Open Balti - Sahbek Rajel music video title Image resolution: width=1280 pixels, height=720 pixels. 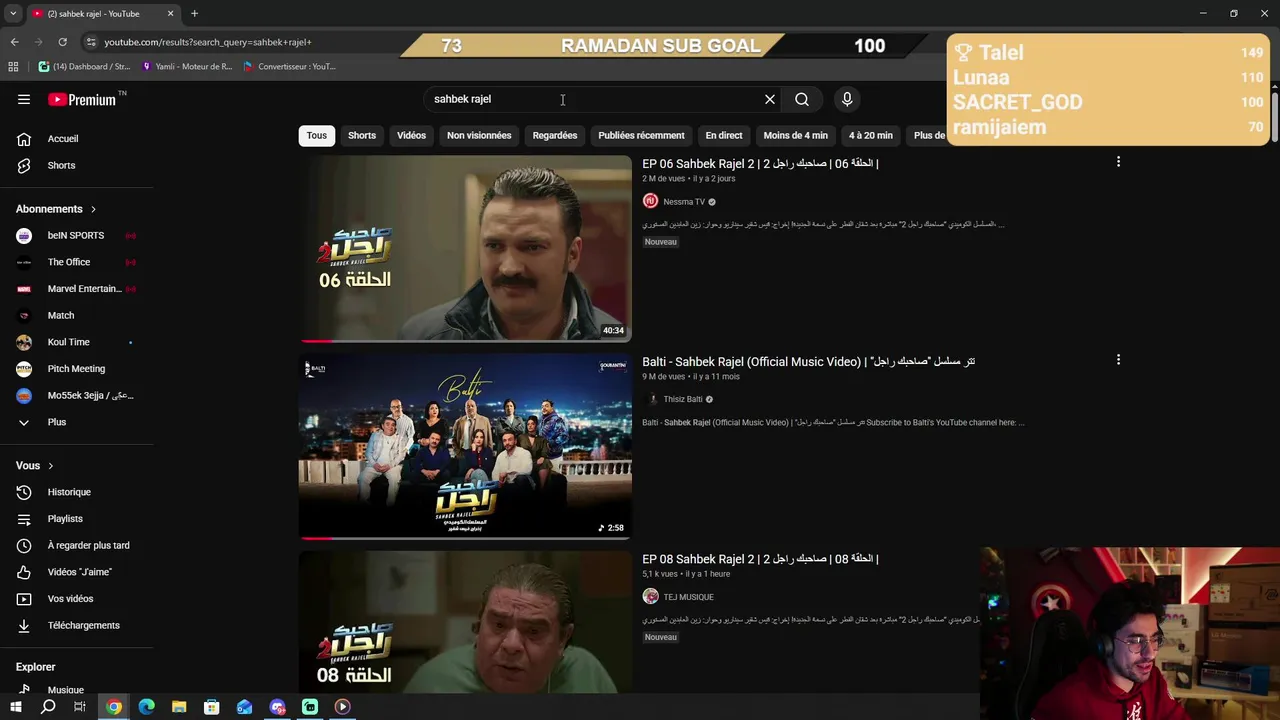point(808,361)
